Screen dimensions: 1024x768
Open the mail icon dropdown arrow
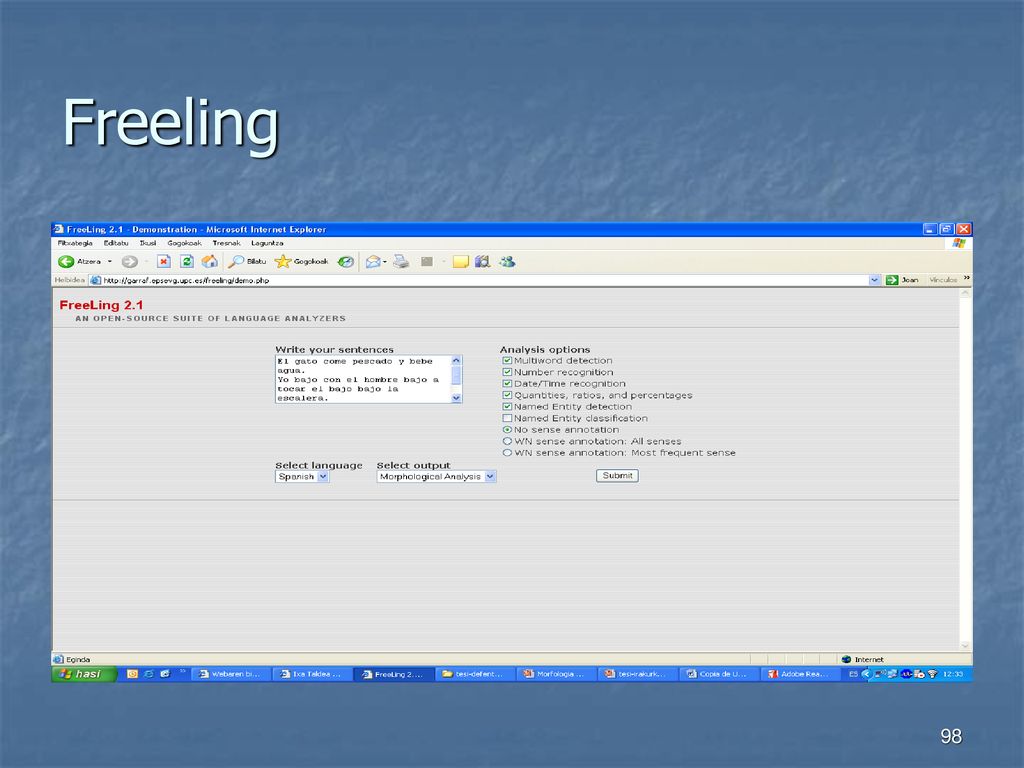point(385,262)
